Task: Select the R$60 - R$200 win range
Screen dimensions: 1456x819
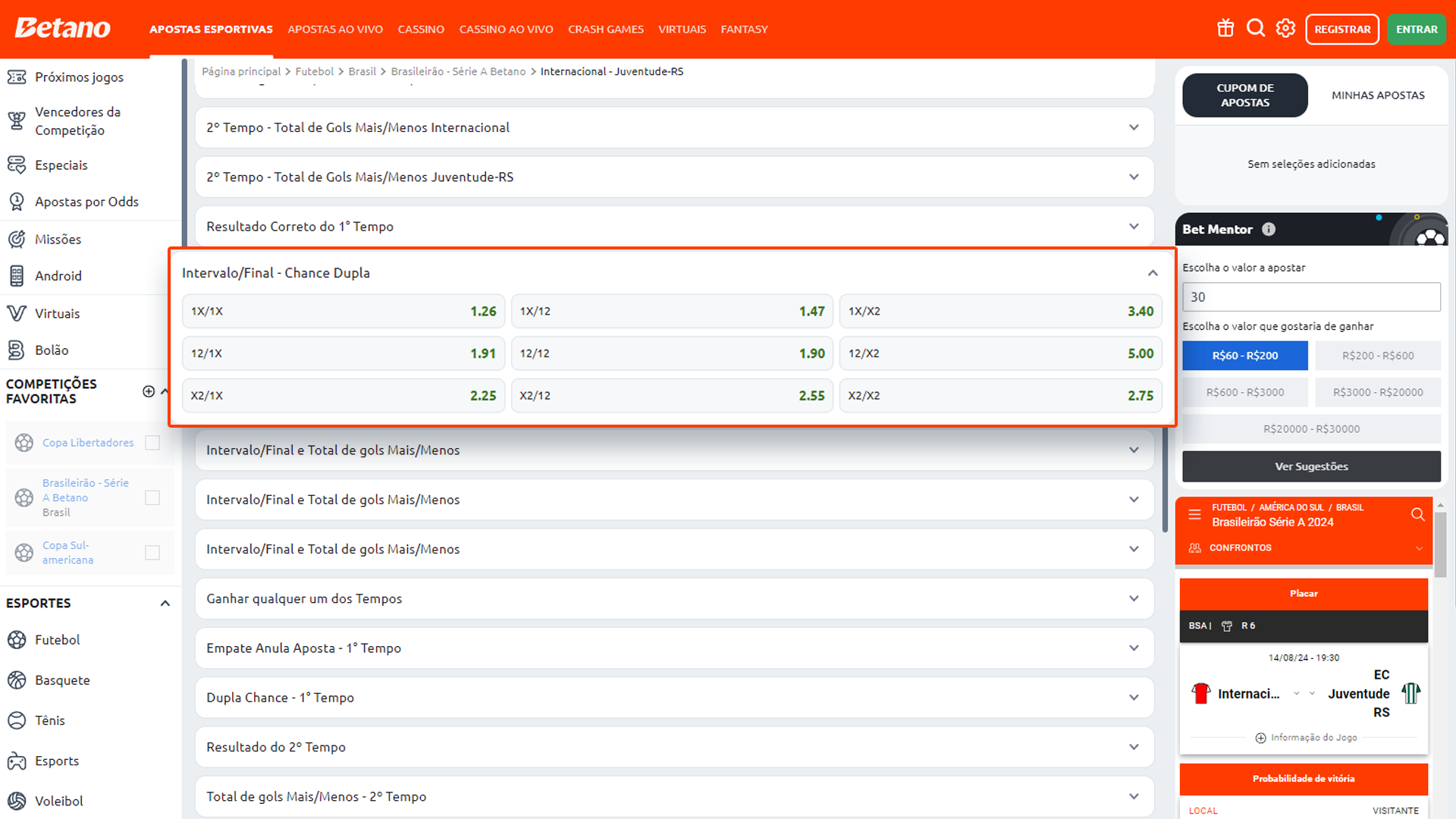Action: (1245, 356)
